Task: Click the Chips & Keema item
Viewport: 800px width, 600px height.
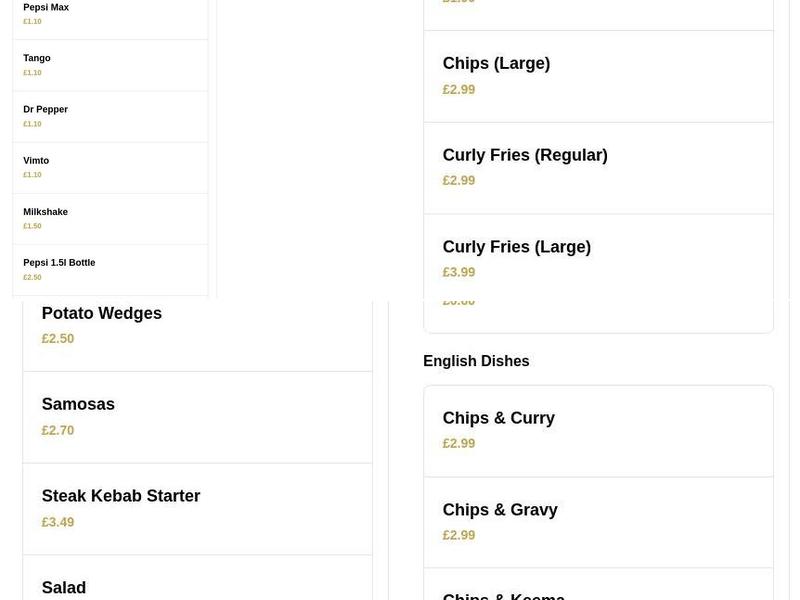Action: [x=503, y=595]
